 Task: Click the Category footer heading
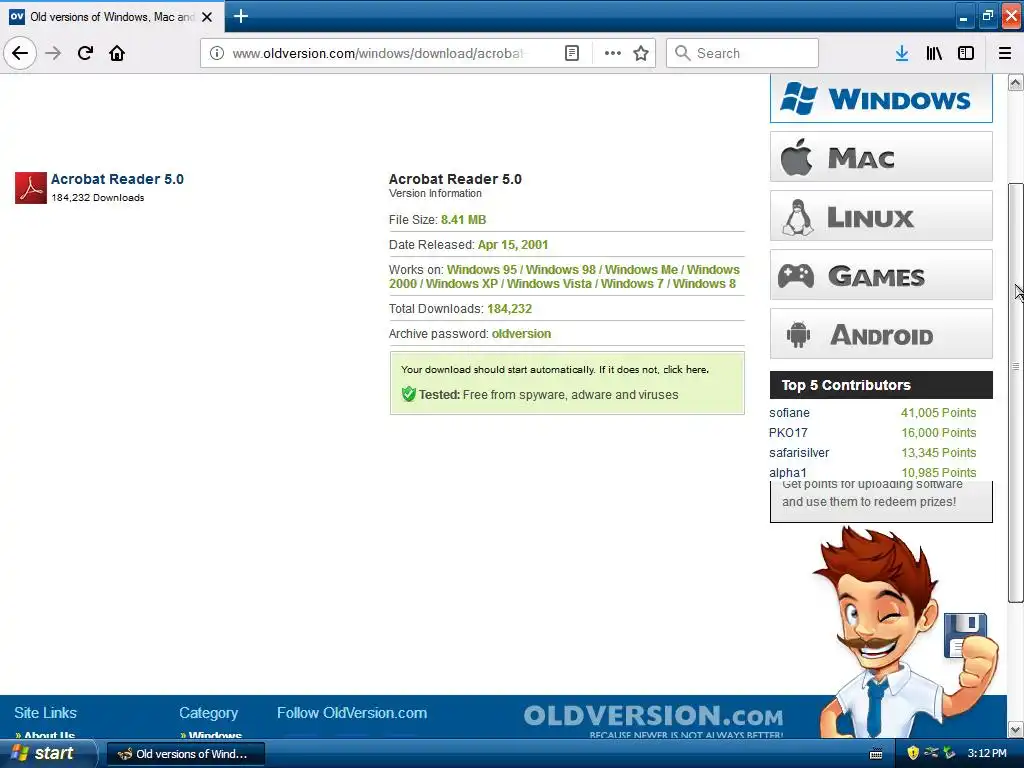tap(208, 713)
